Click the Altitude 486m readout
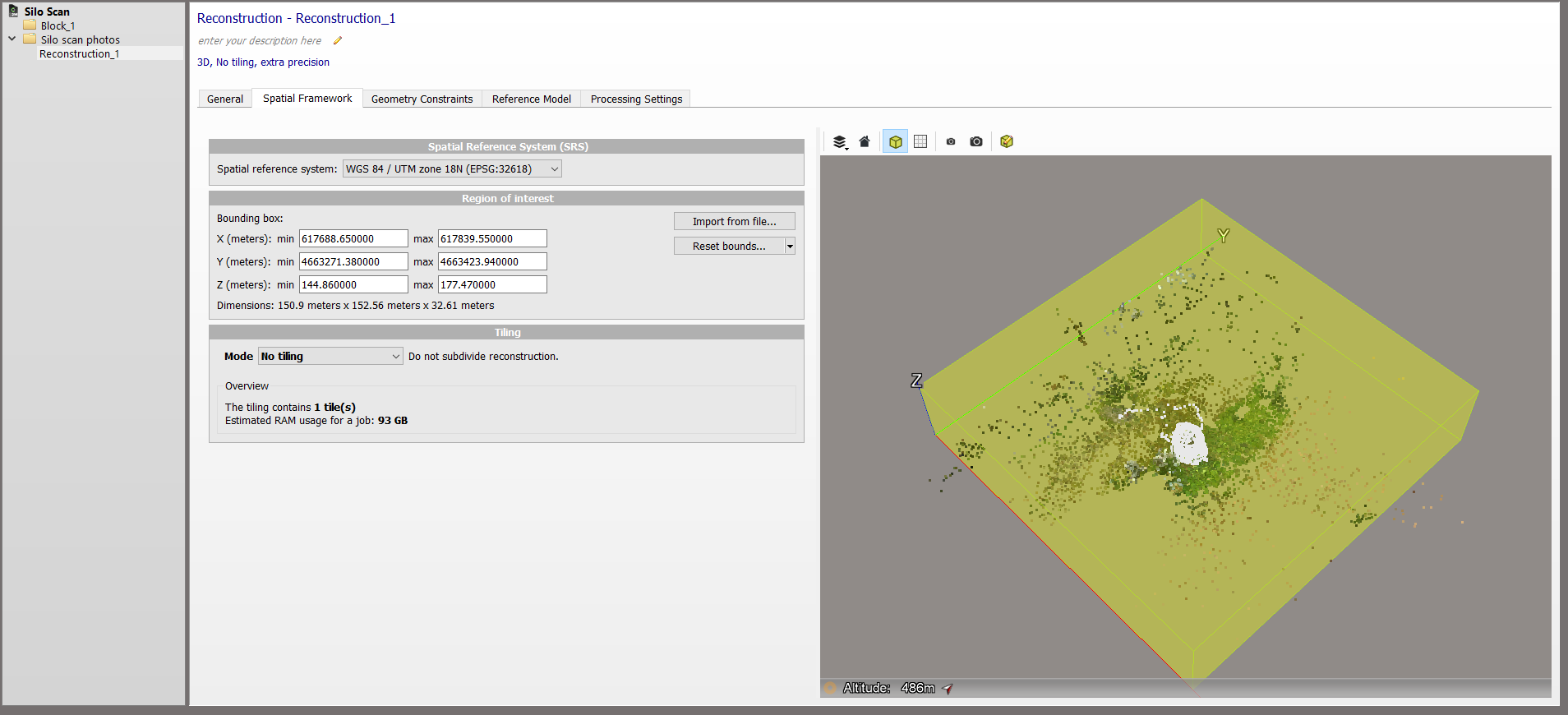1568x715 pixels. tap(889, 688)
